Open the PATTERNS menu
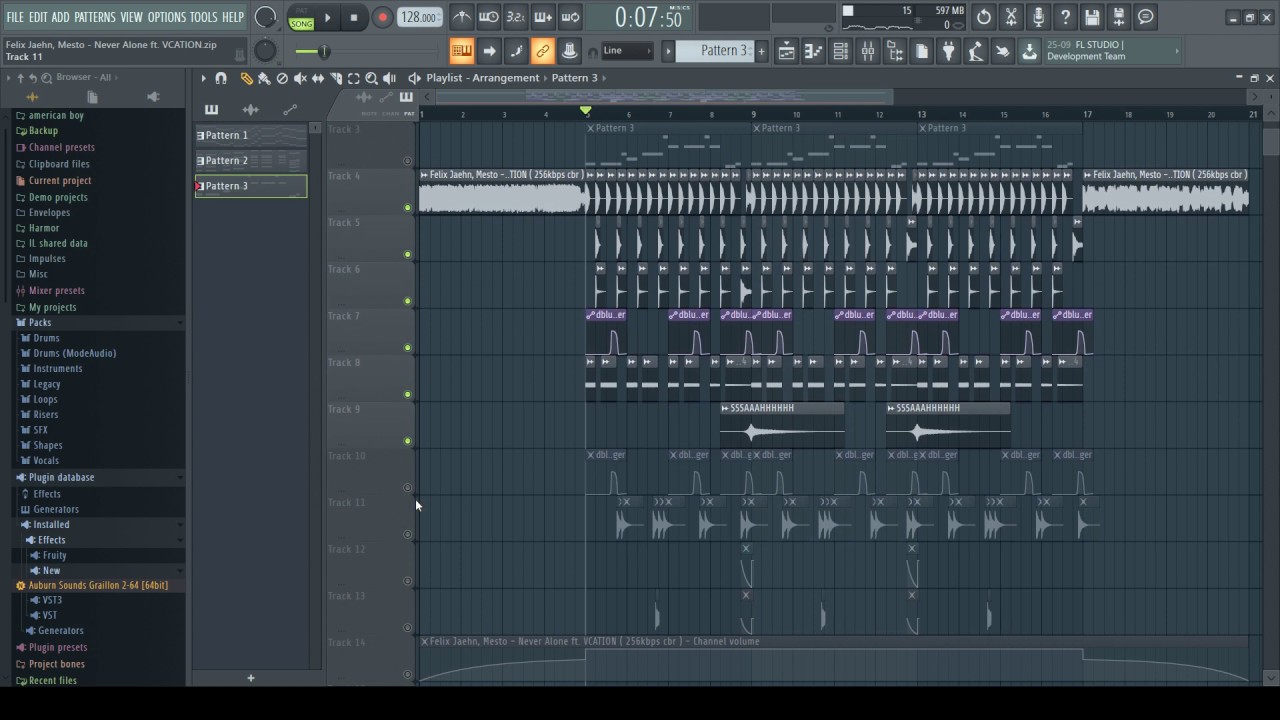Viewport: 1280px width, 720px height. point(95,17)
